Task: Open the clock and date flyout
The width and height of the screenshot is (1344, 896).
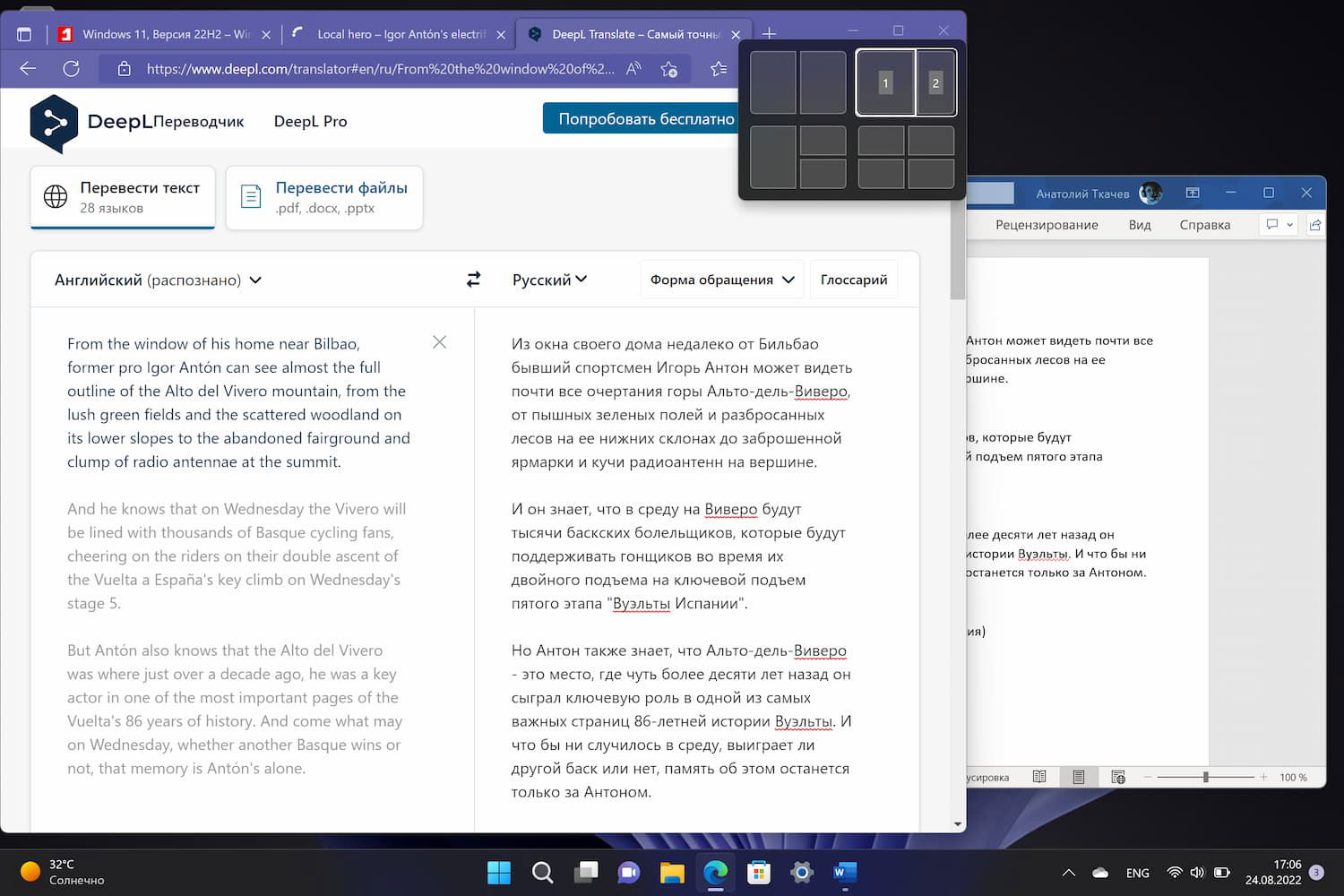Action: pyautogui.click(x=1273, y=872)
